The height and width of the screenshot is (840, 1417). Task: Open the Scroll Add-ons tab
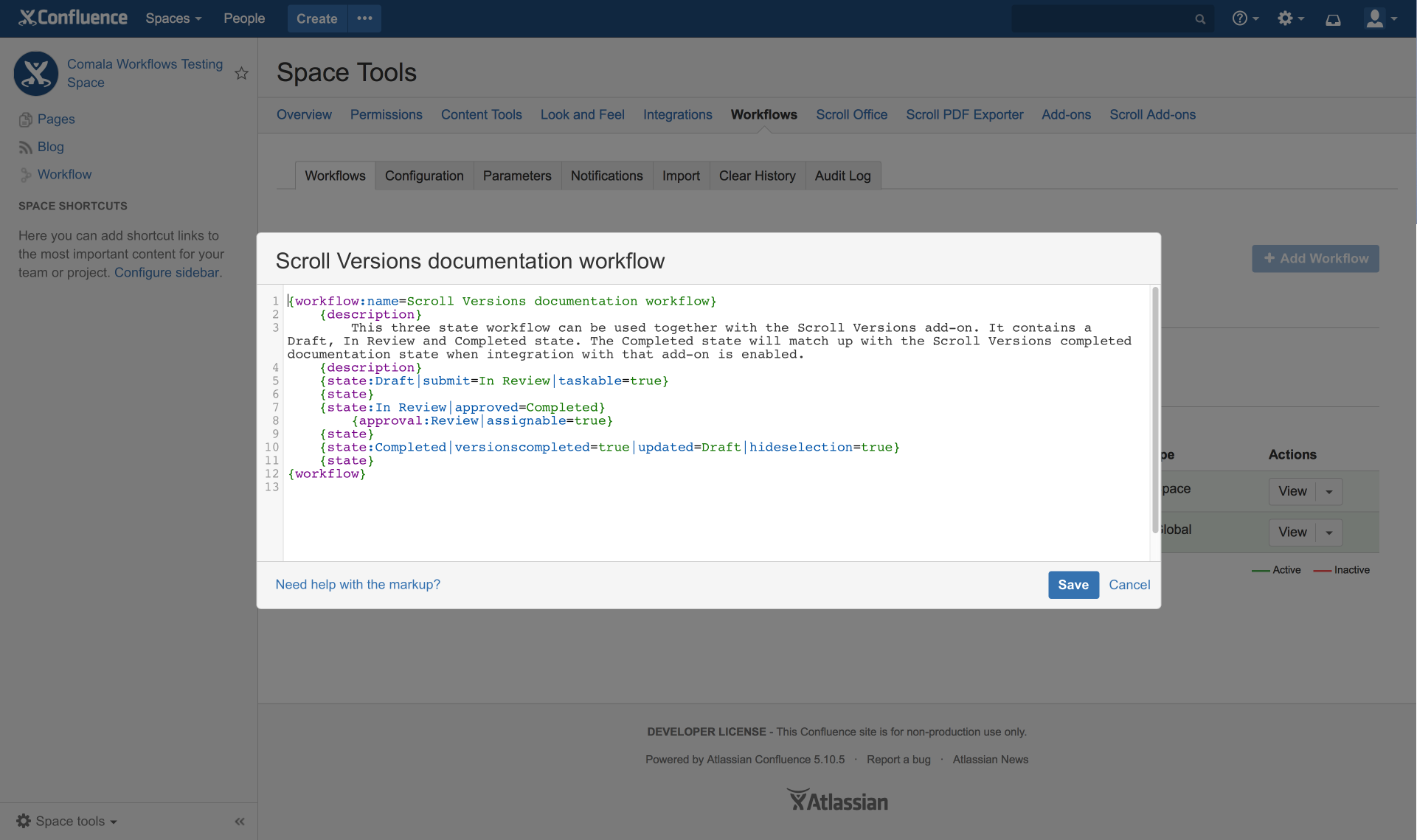tap(1153, 114)
